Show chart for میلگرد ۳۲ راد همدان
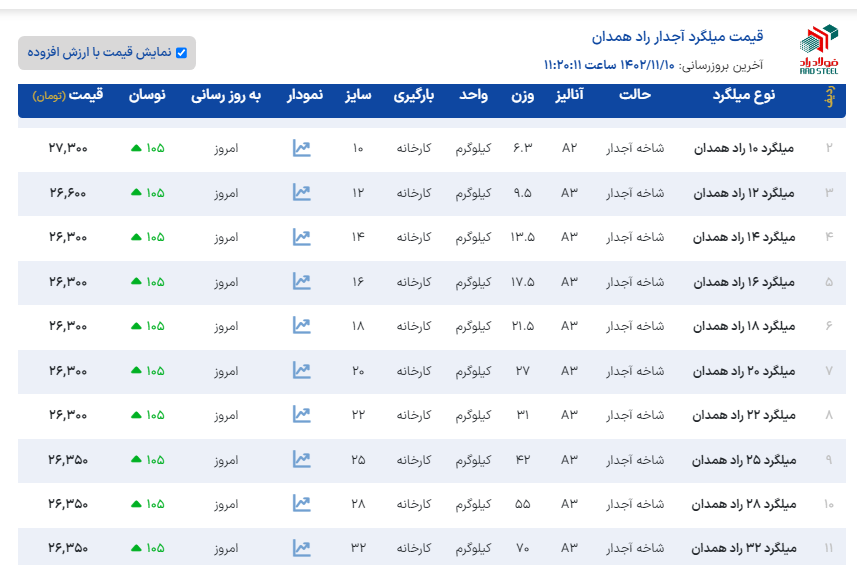Viewport: 857px width, 565px height. pos(301,548)
